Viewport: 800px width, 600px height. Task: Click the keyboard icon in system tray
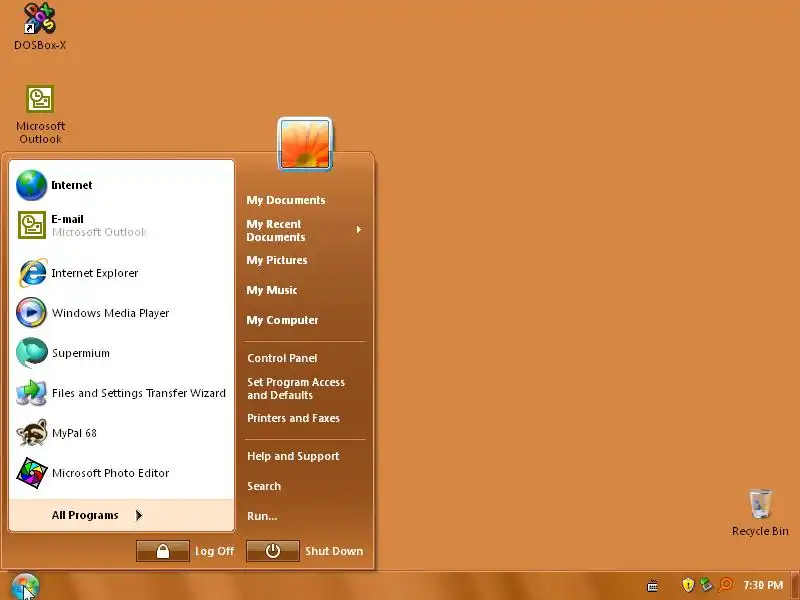coord(652,585)
